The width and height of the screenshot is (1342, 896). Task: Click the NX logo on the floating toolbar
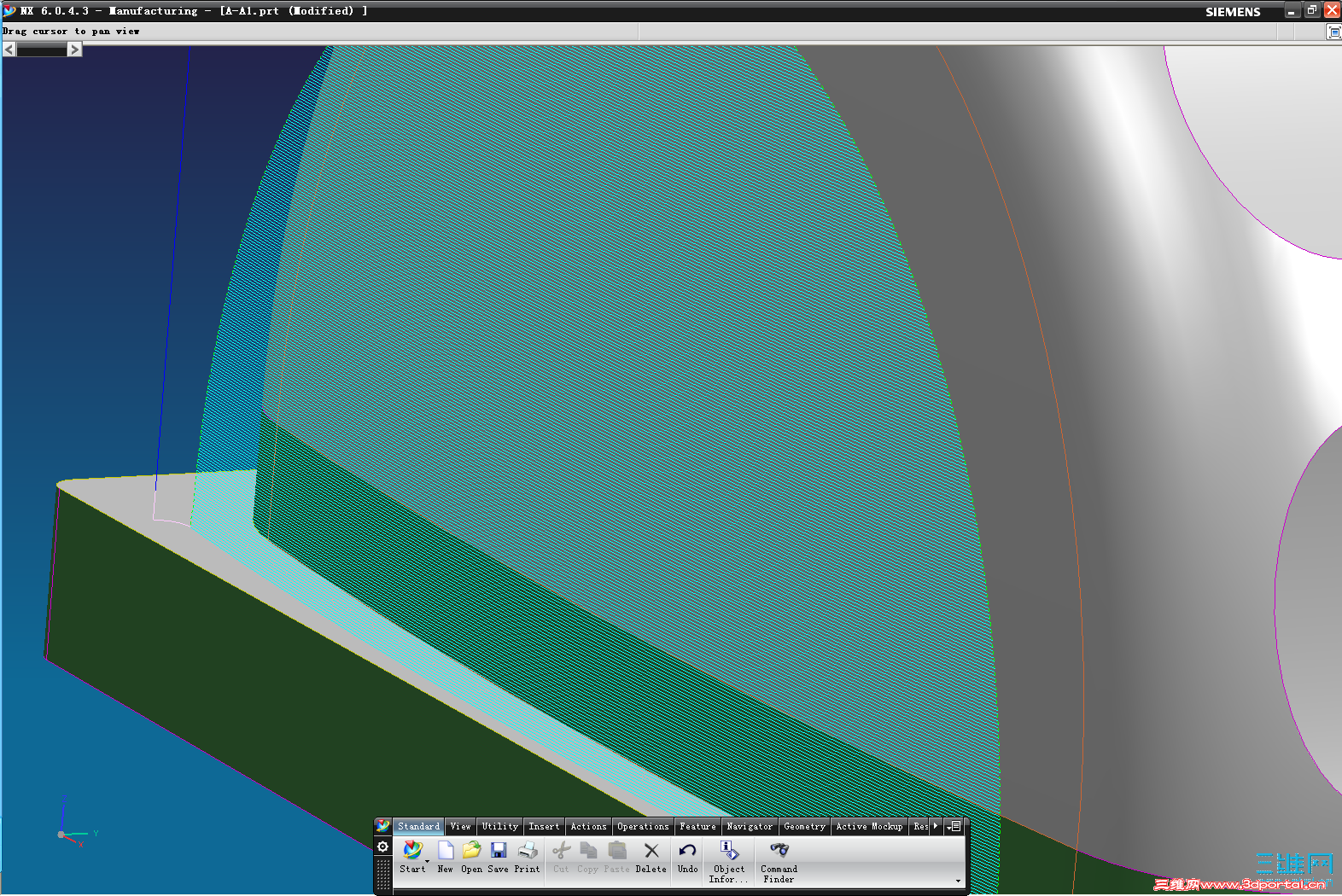click(383, 826)
